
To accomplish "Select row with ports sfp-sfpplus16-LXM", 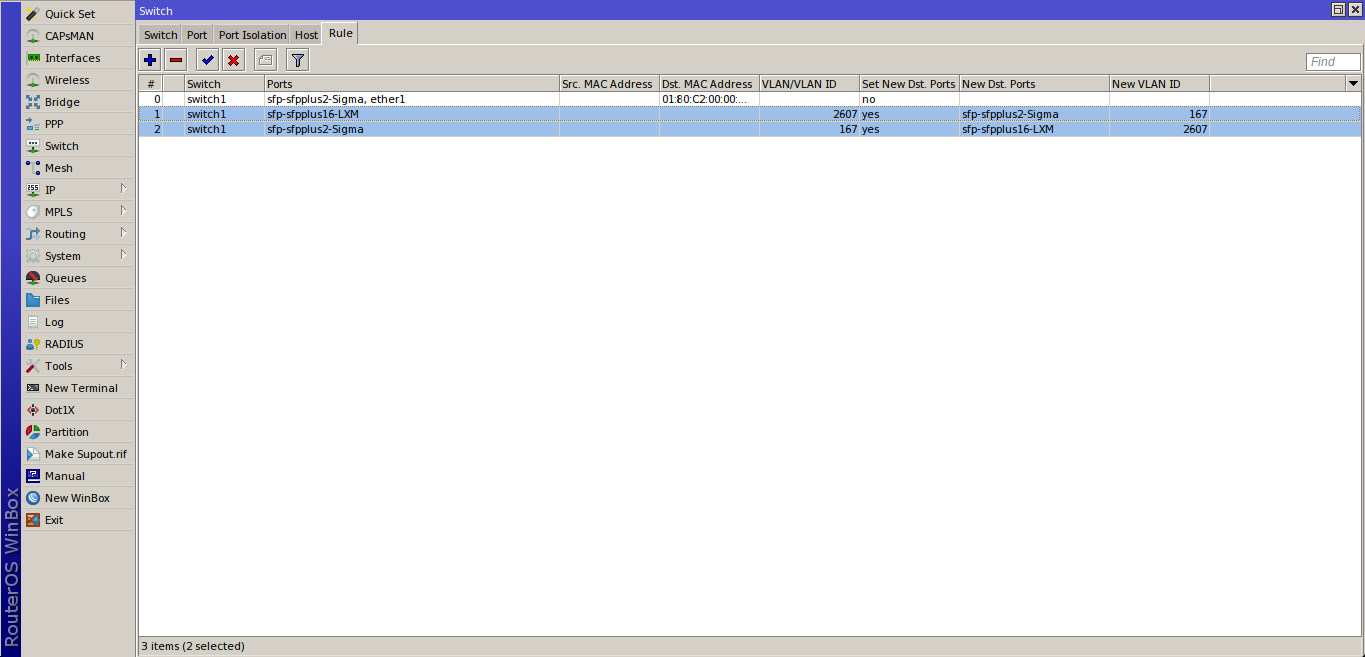I will coord(750,114).
